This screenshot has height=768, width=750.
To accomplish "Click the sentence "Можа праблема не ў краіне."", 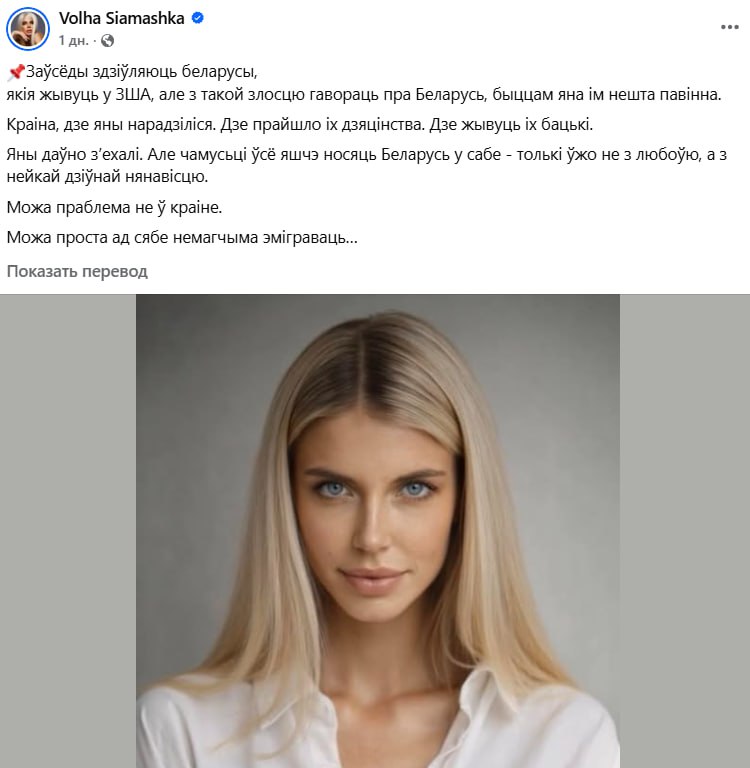I will pyautogui.click(x=115, y=208).
